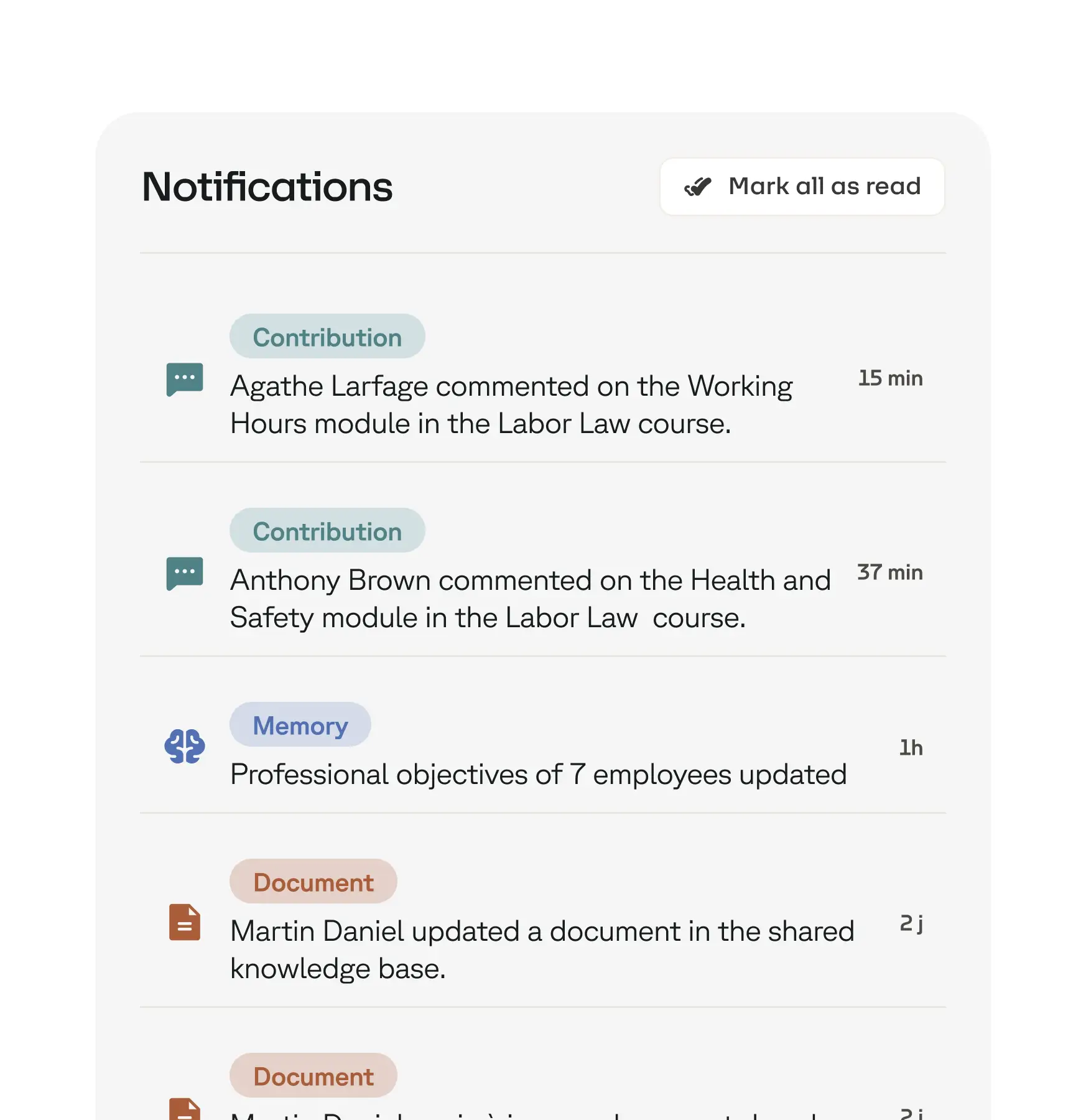Expand the professional objectives Memory notification
This screenshot has width=1086, height=1120.
click(x=538, y=774)
